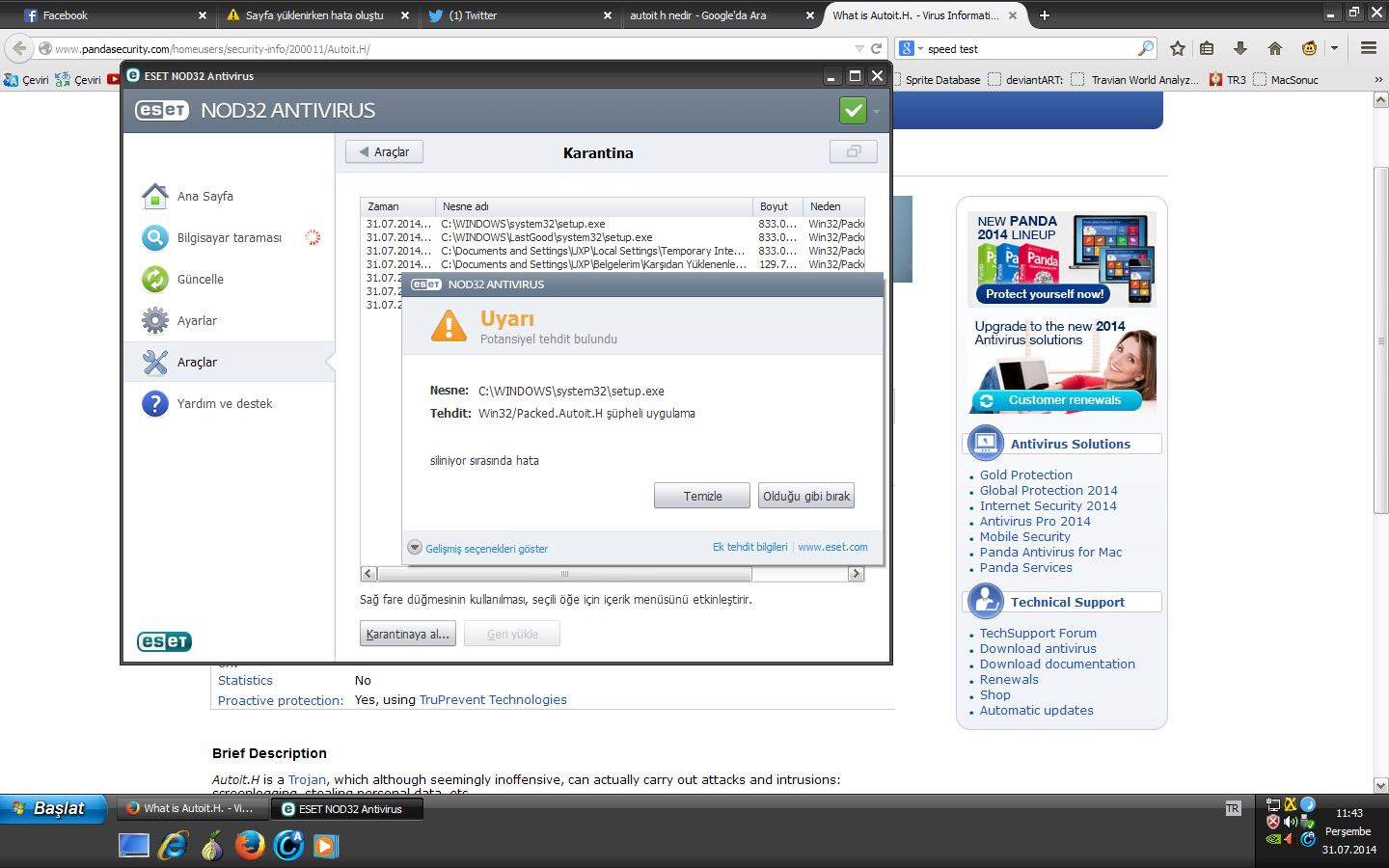Image resolution: width=1389 pixels, height=868 pixels.
Task: Open Bilgisayar taraması magnifier icon
Action: pyautogui.click(x=154, y=237)
